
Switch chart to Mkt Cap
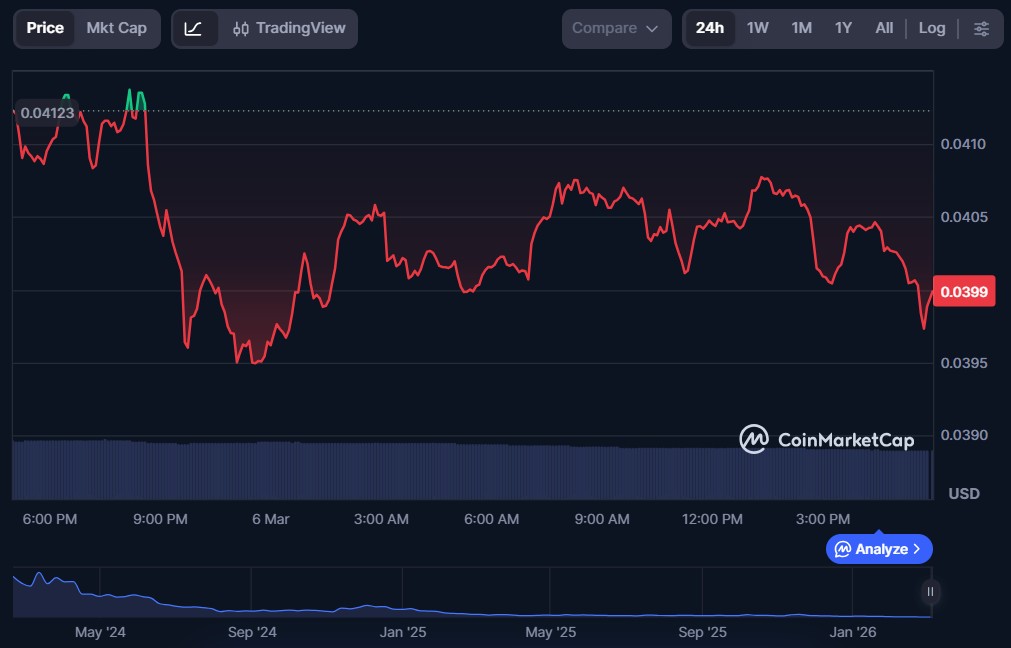point(116,28)
